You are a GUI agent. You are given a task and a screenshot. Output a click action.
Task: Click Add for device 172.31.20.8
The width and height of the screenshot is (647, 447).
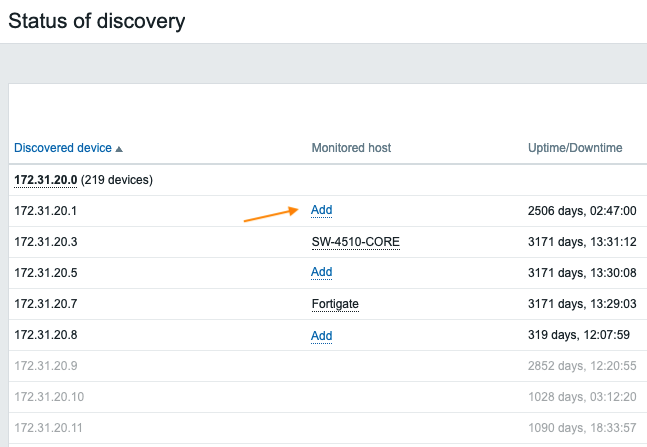point(321,336)
